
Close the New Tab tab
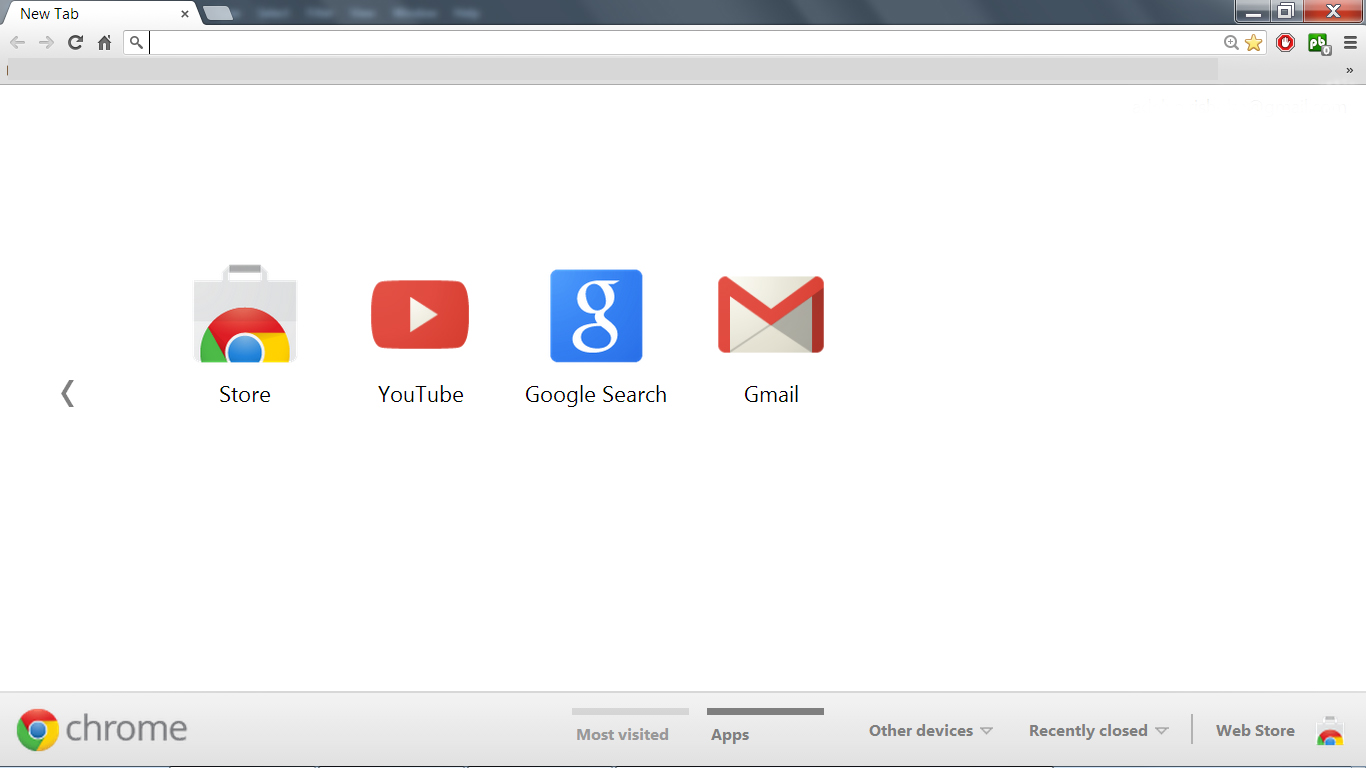pyautogui.click(x=184, y=14)
